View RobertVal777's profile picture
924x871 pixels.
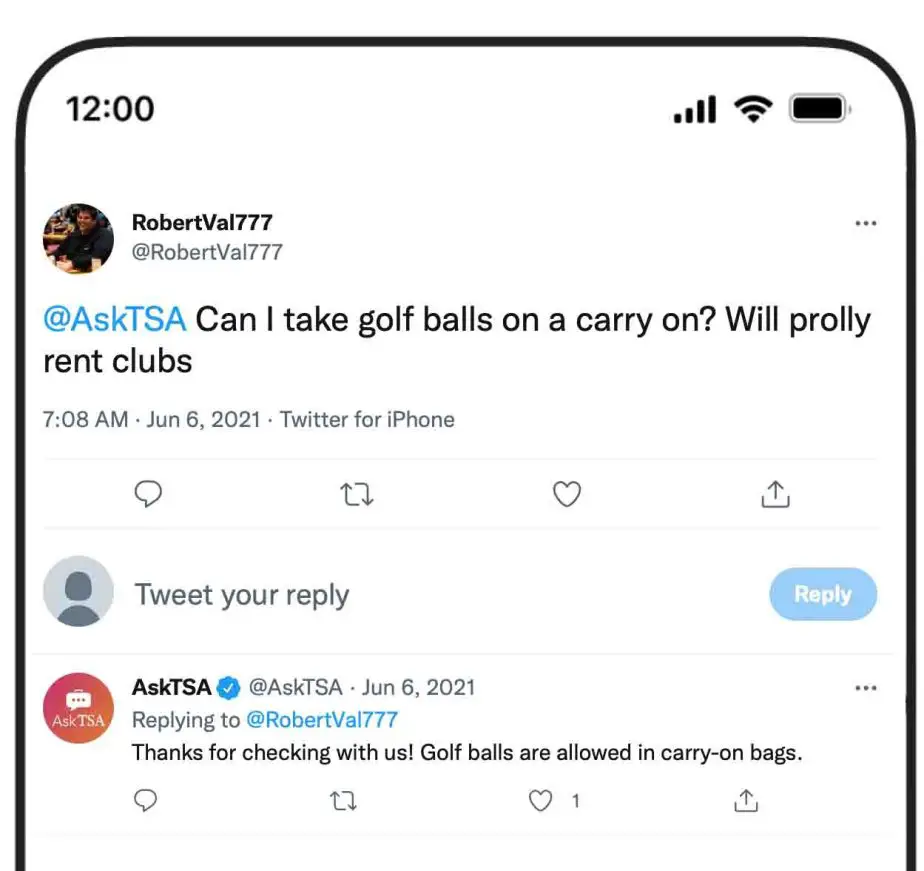coord(78,238)
